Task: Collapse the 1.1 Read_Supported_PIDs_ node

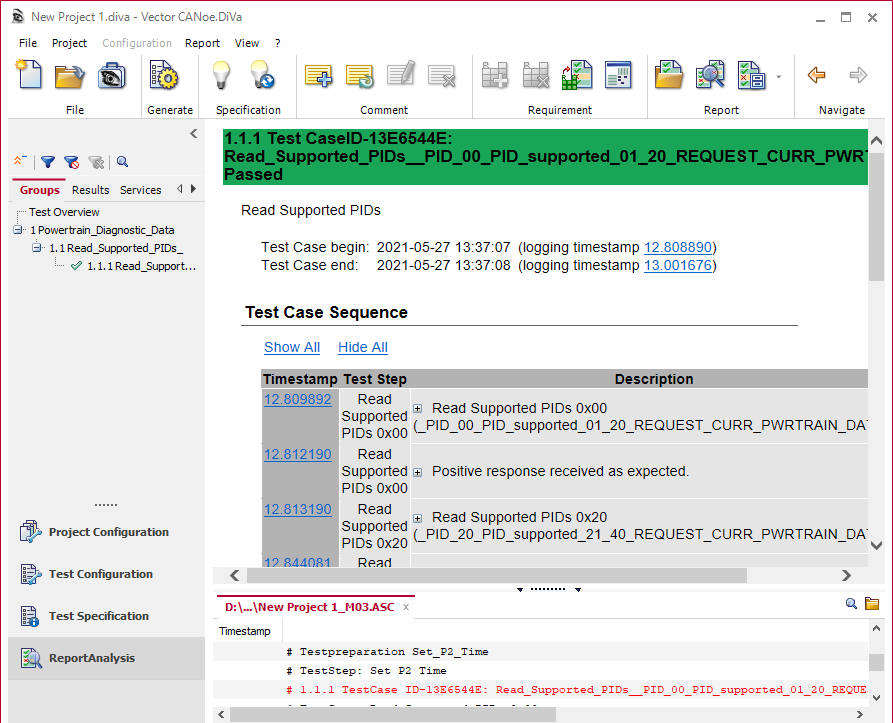Action: tap(37, 248)
